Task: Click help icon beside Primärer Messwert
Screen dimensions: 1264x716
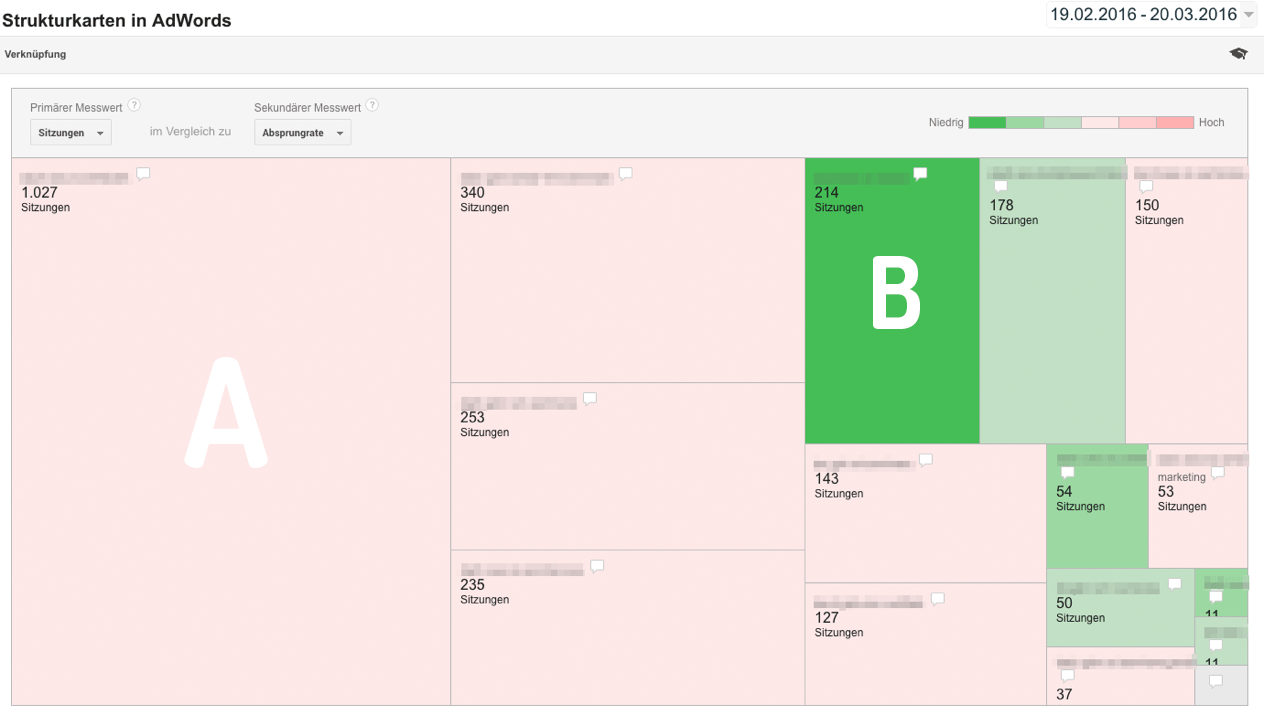Action: point(134,106)
